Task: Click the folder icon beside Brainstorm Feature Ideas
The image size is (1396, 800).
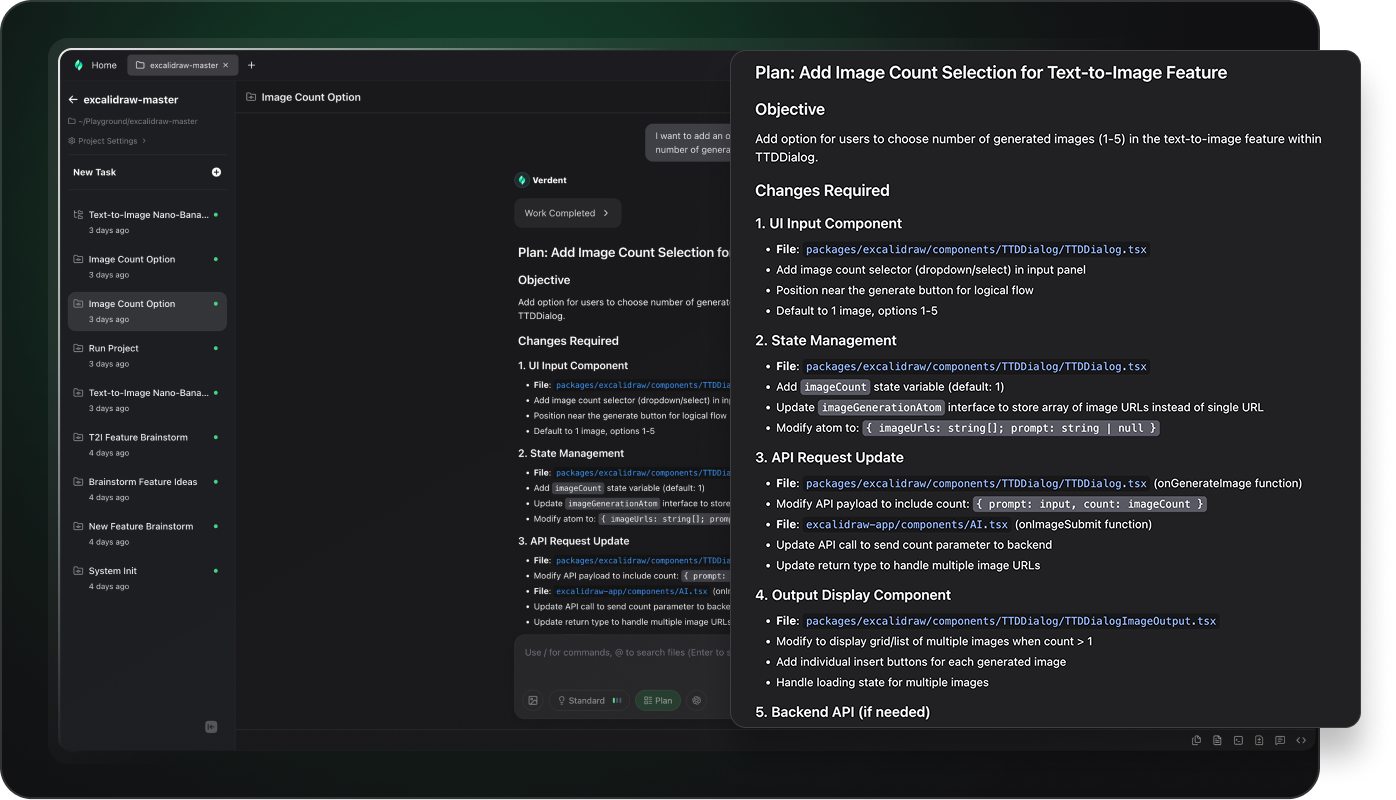Action: tap(78, 482)
